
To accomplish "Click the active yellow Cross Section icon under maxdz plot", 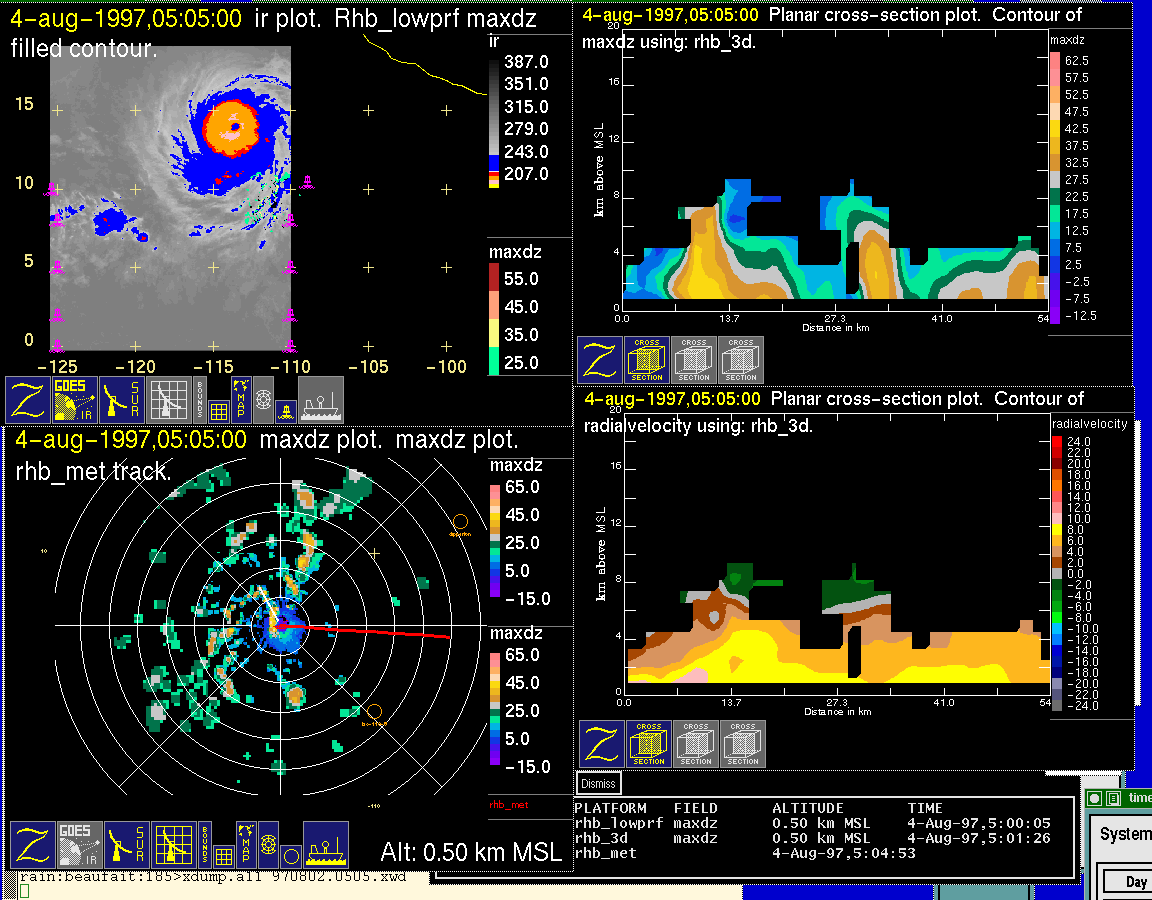I will coord(647,360).
